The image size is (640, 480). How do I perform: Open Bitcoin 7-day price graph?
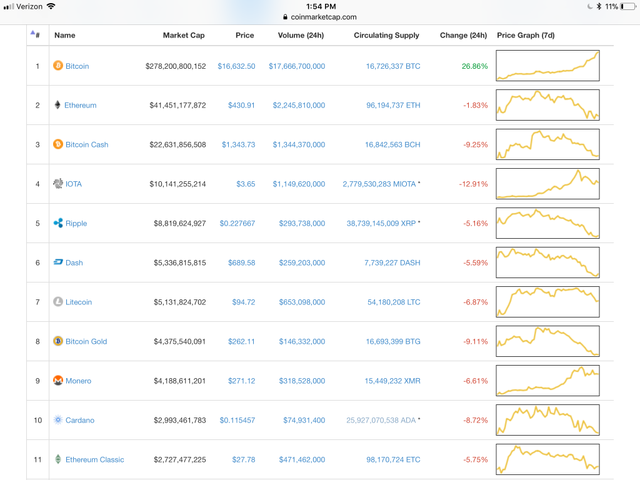548,65
